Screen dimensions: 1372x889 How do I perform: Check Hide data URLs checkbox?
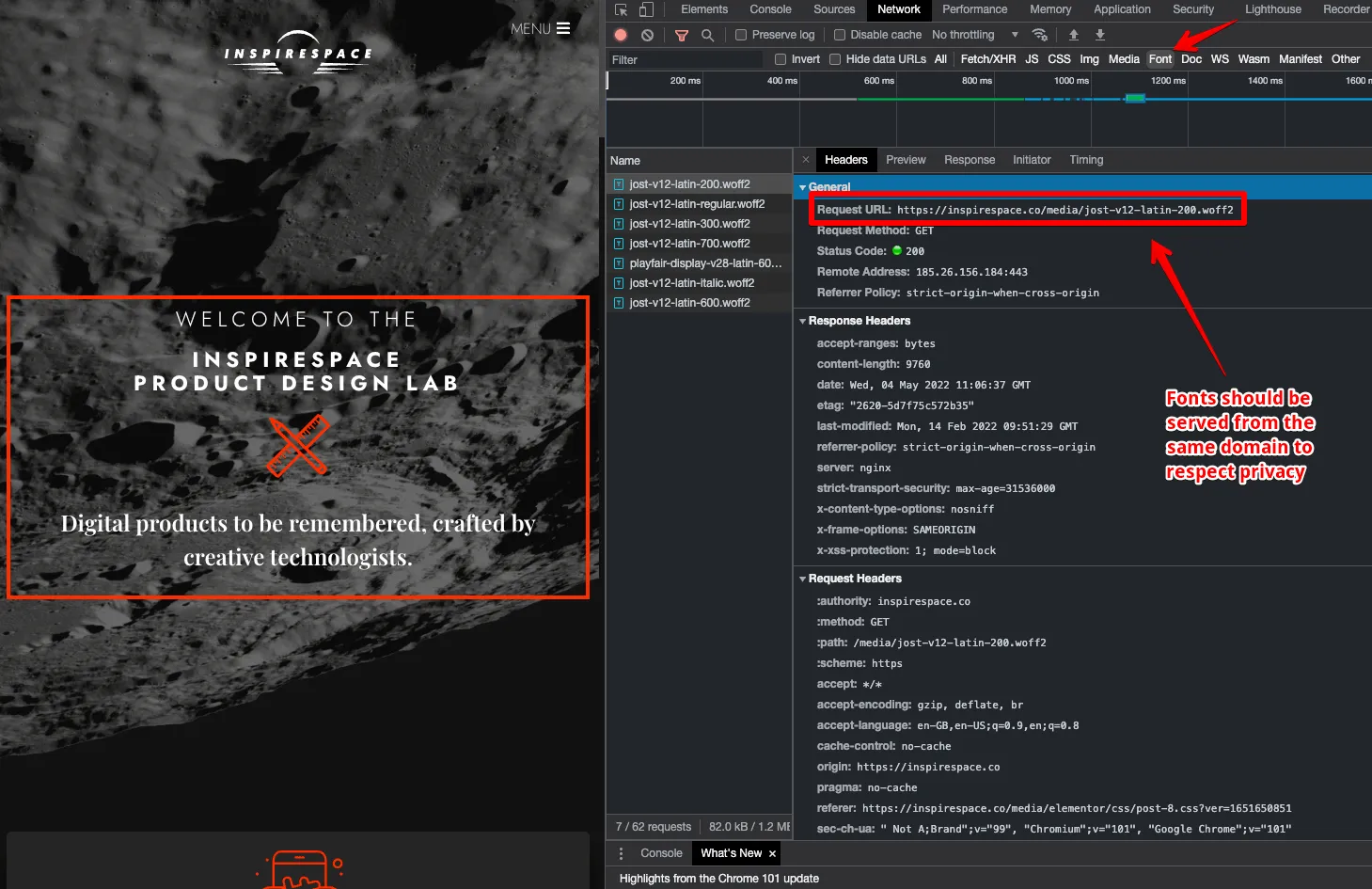point(835,59)
